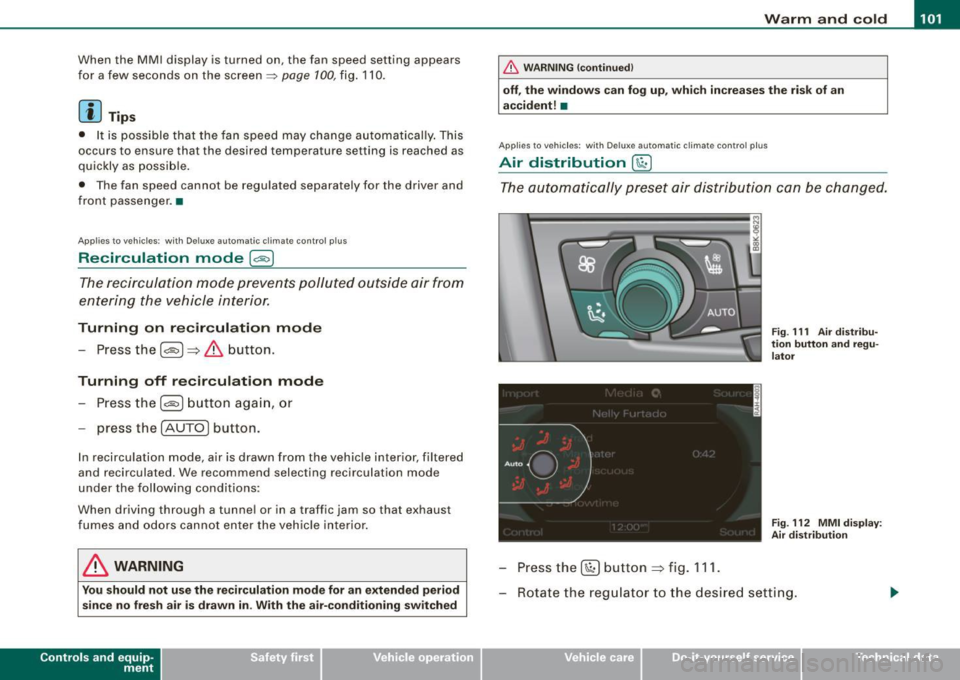Click Fig. 112 MMI display caption
960x680 pixels.
[x=827, y=529]
